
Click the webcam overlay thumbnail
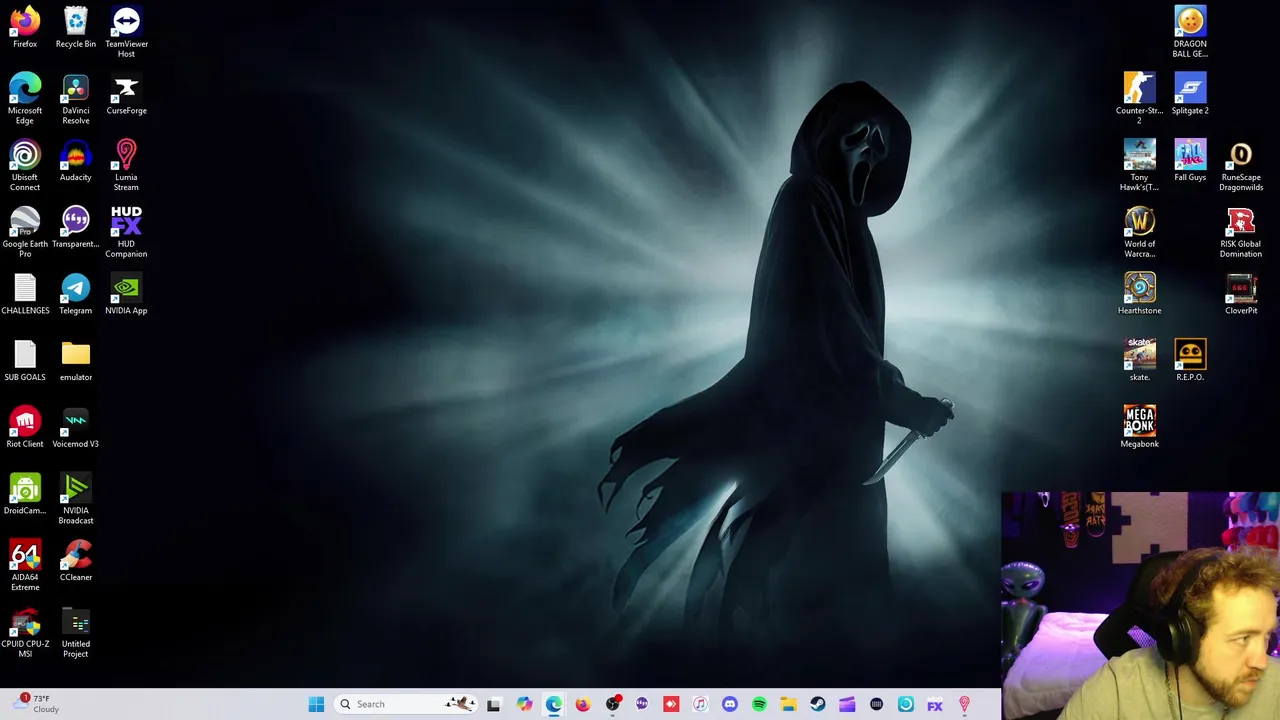point(1140,605)
